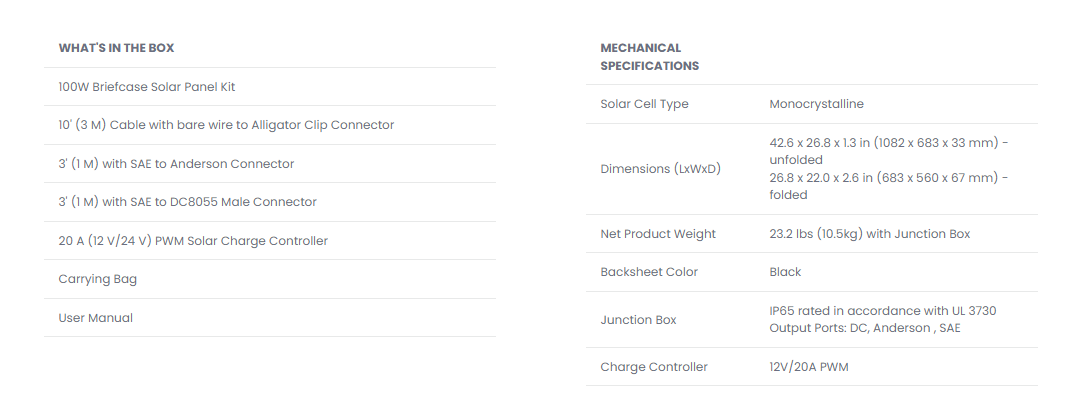Select the SAE to Anderson Connector row
Viewport: 1076px width, 402px height.
click(x=176, y=164)
